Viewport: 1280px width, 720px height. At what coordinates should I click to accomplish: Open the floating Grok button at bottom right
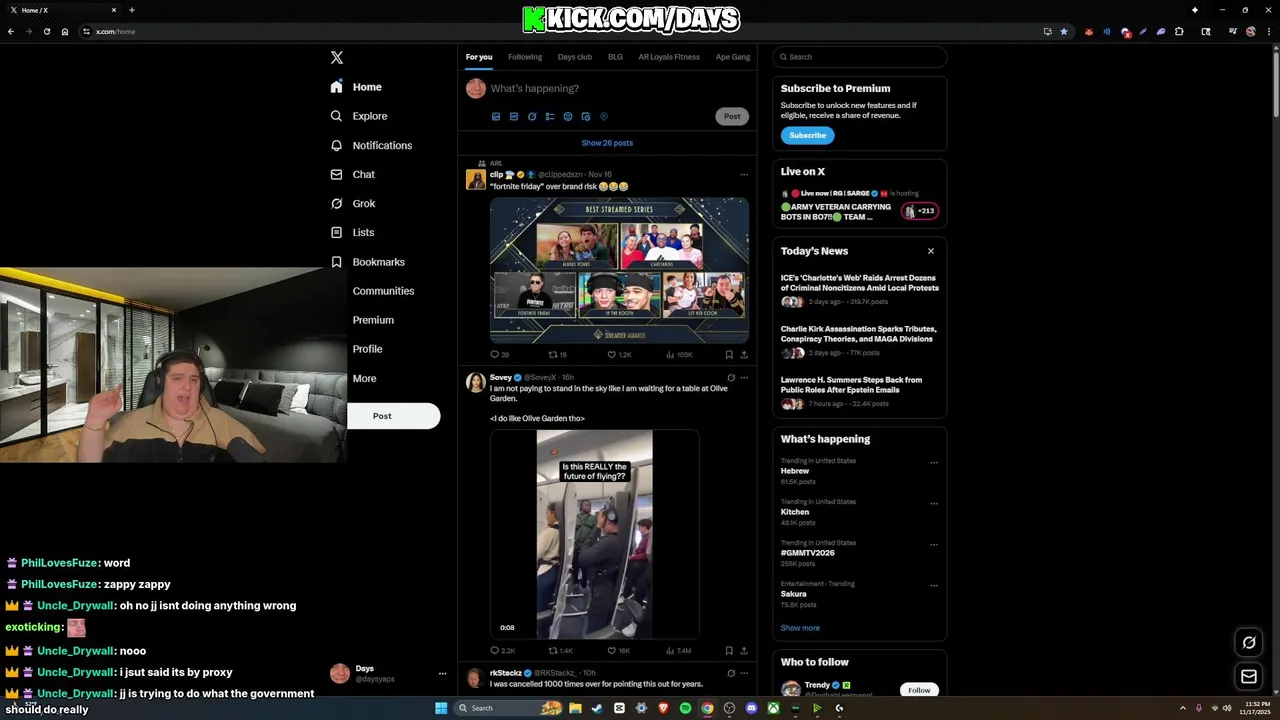click(x=1249, y=642)
